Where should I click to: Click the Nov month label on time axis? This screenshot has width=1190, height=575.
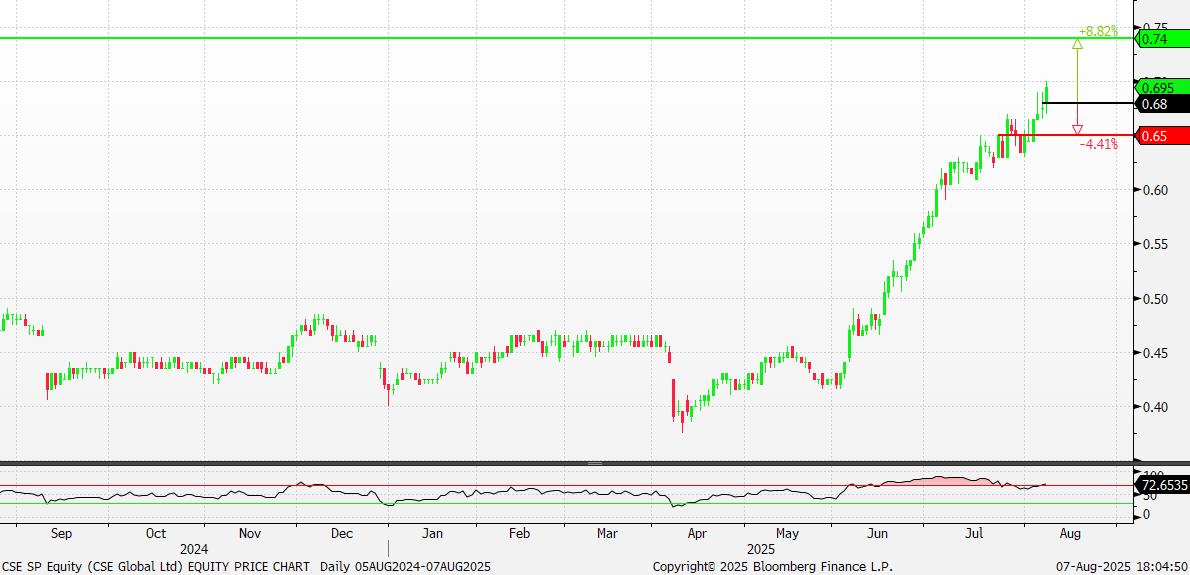pos(250,533)
